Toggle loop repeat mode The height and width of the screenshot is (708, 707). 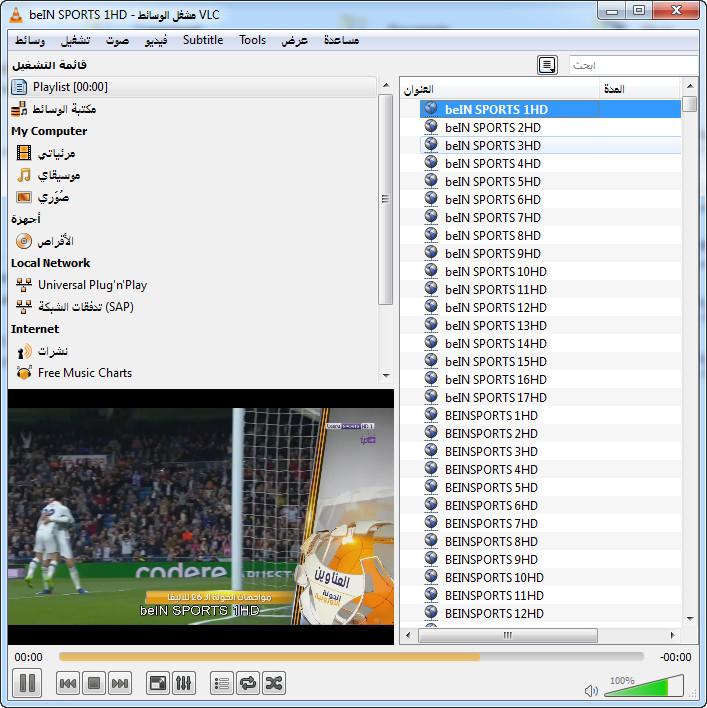pyautogui.click(x=248, y=683)
